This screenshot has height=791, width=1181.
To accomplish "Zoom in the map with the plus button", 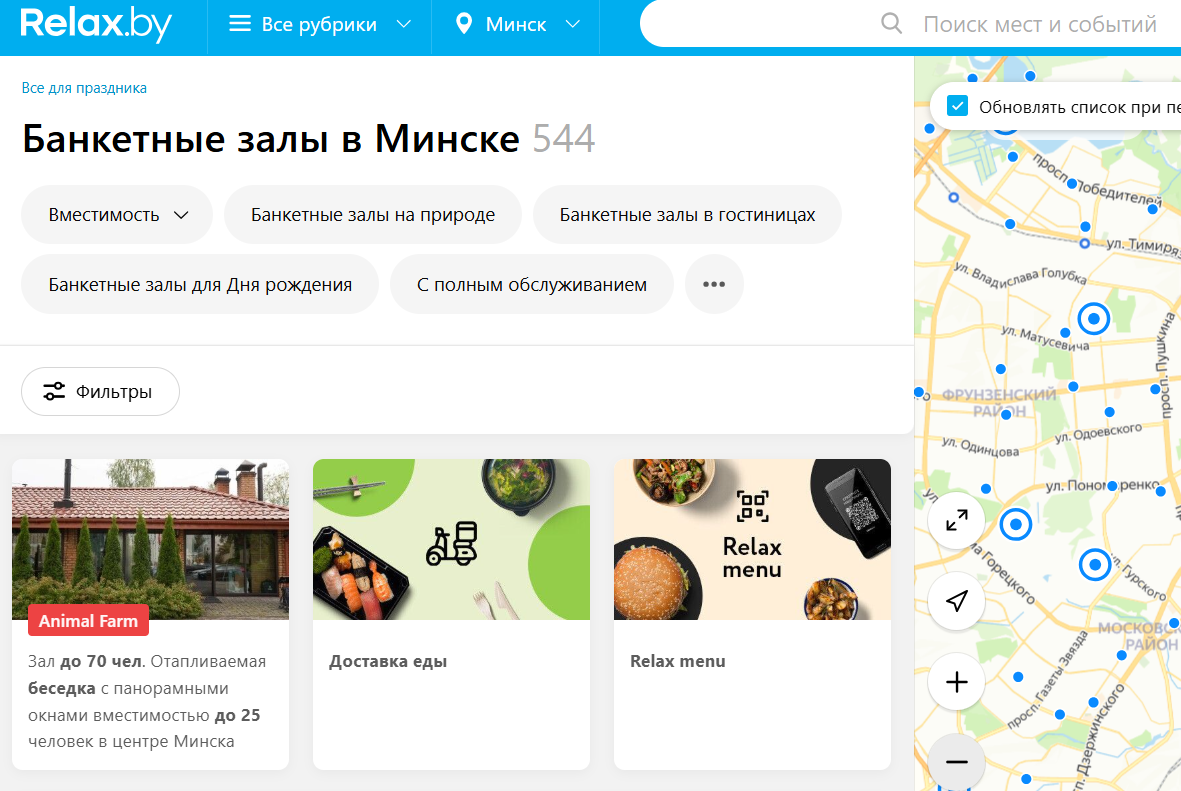I will 957,683.
